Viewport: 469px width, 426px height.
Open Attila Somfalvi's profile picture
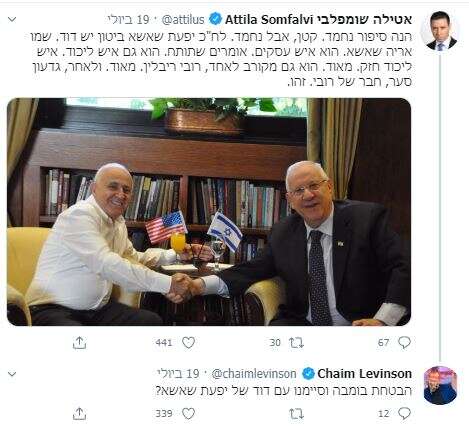(x=441, y=31)
